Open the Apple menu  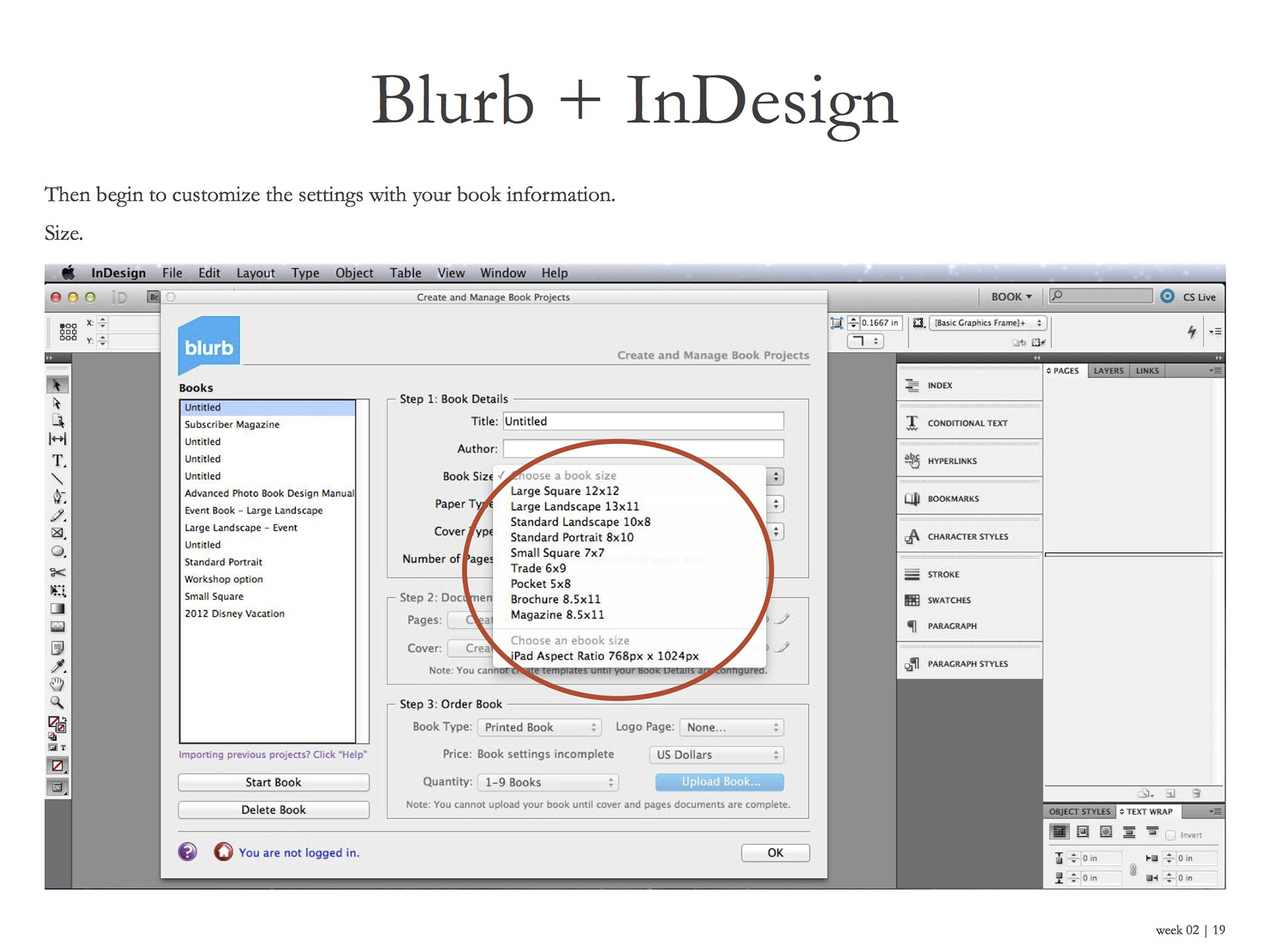68,272
